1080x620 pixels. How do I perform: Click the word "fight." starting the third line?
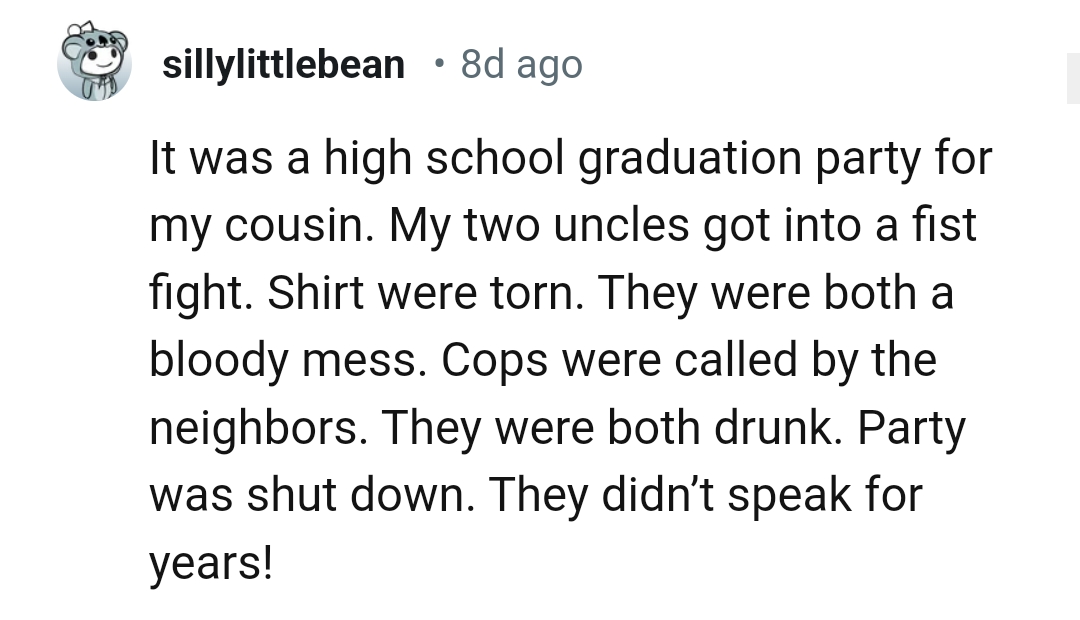(x=198, y=293)
